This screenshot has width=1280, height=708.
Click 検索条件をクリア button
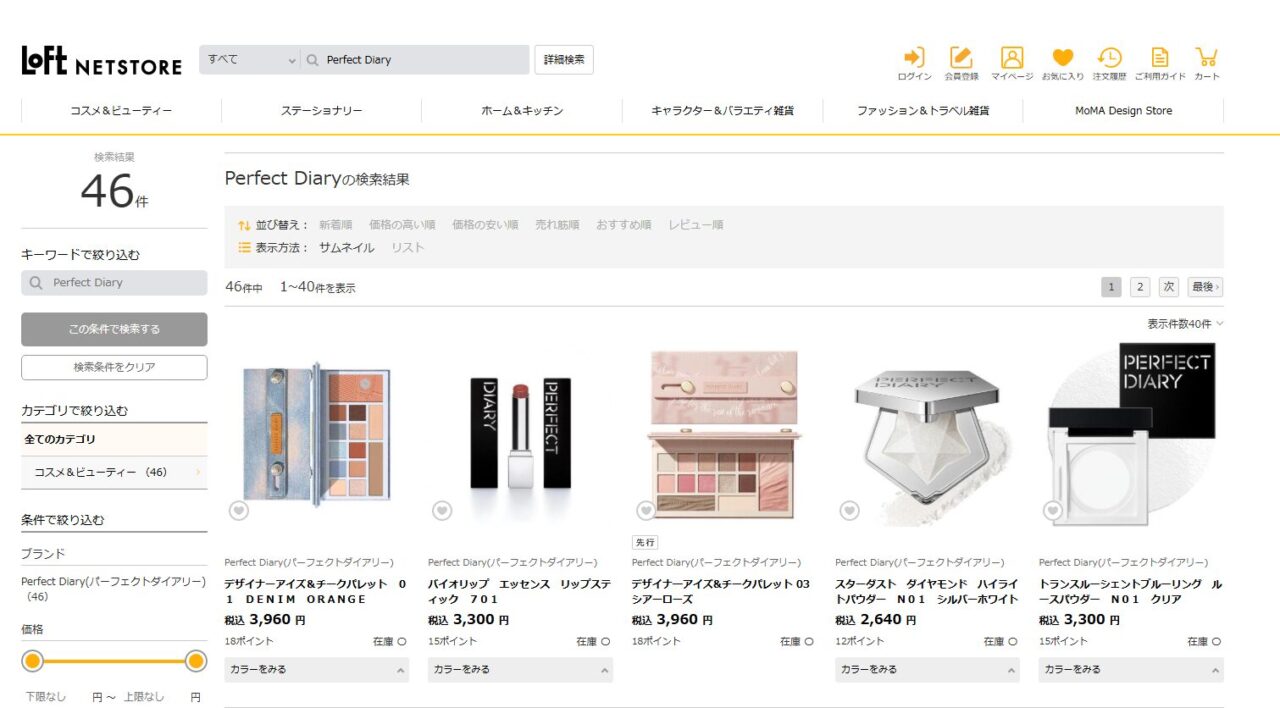[114, 367]
